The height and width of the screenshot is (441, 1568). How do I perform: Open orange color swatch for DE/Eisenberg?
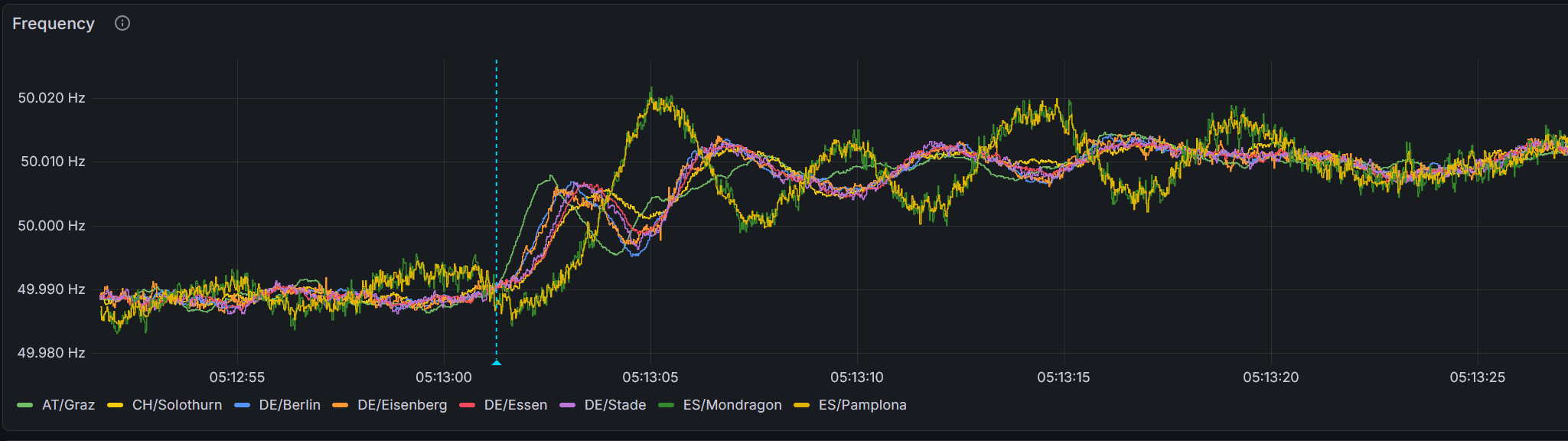click(341, 405)
